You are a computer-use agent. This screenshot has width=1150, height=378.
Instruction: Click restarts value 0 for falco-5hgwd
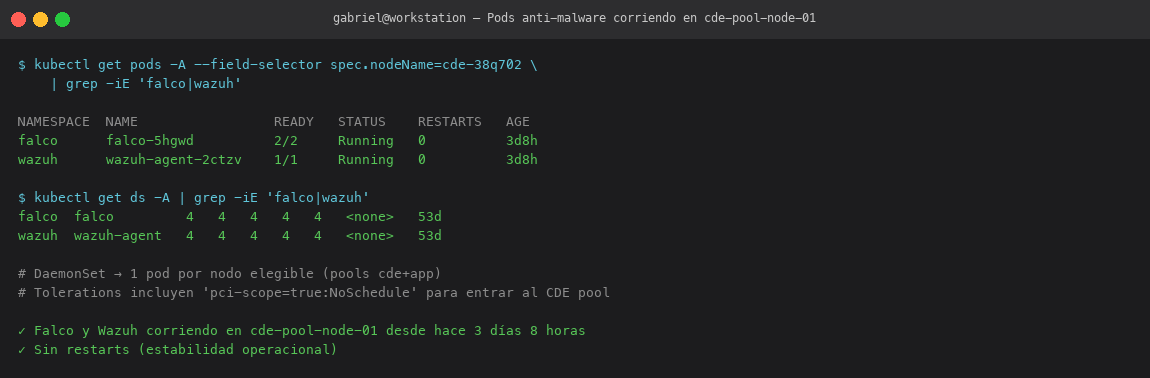pos(422,141)
